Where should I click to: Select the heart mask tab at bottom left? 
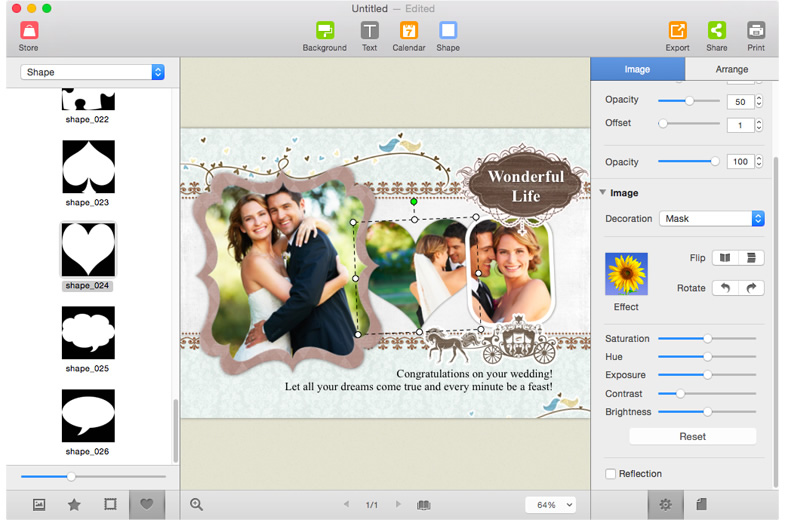click(147, 504)
